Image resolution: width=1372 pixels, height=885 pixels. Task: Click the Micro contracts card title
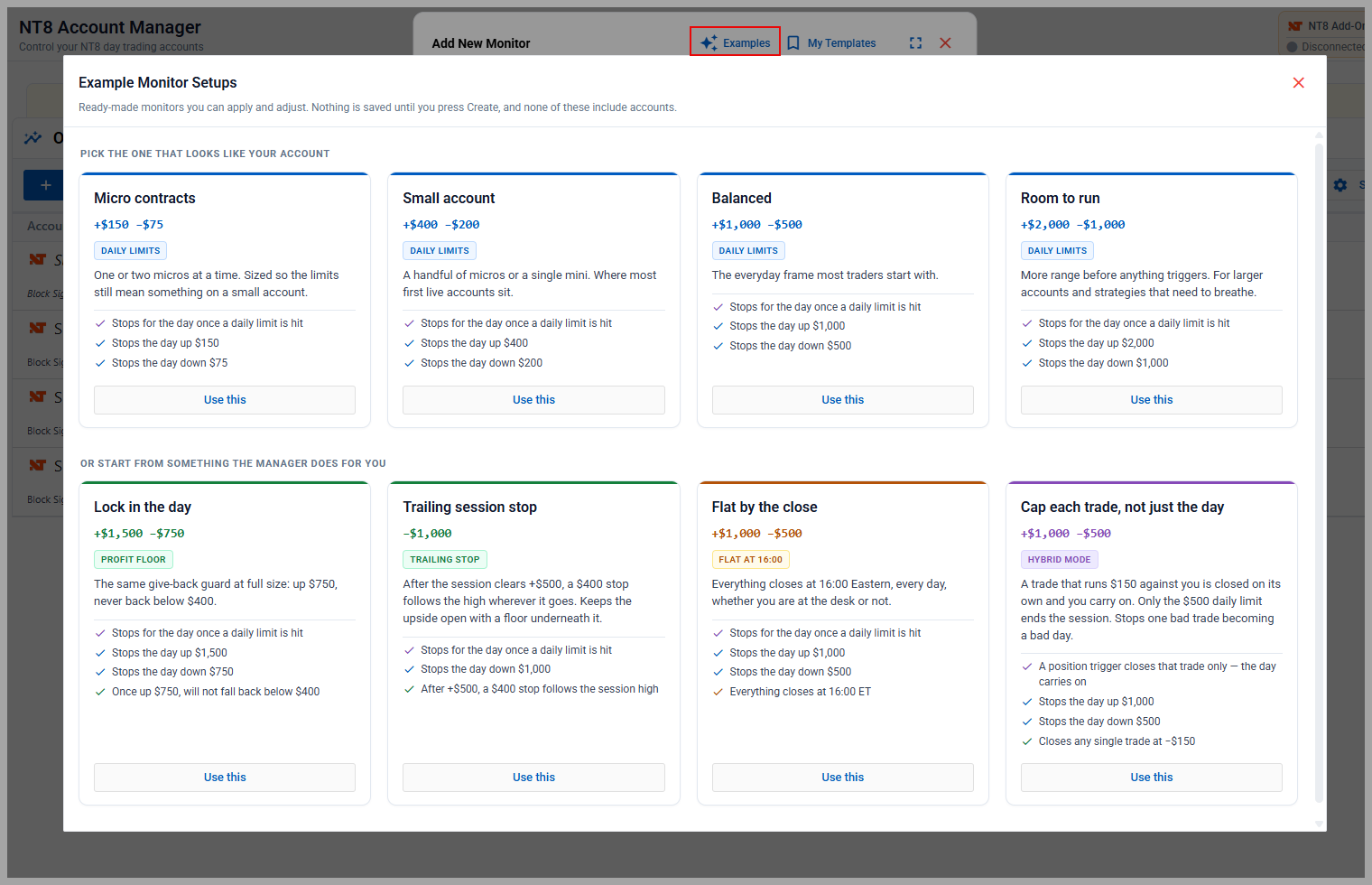(x=144, y=199)
